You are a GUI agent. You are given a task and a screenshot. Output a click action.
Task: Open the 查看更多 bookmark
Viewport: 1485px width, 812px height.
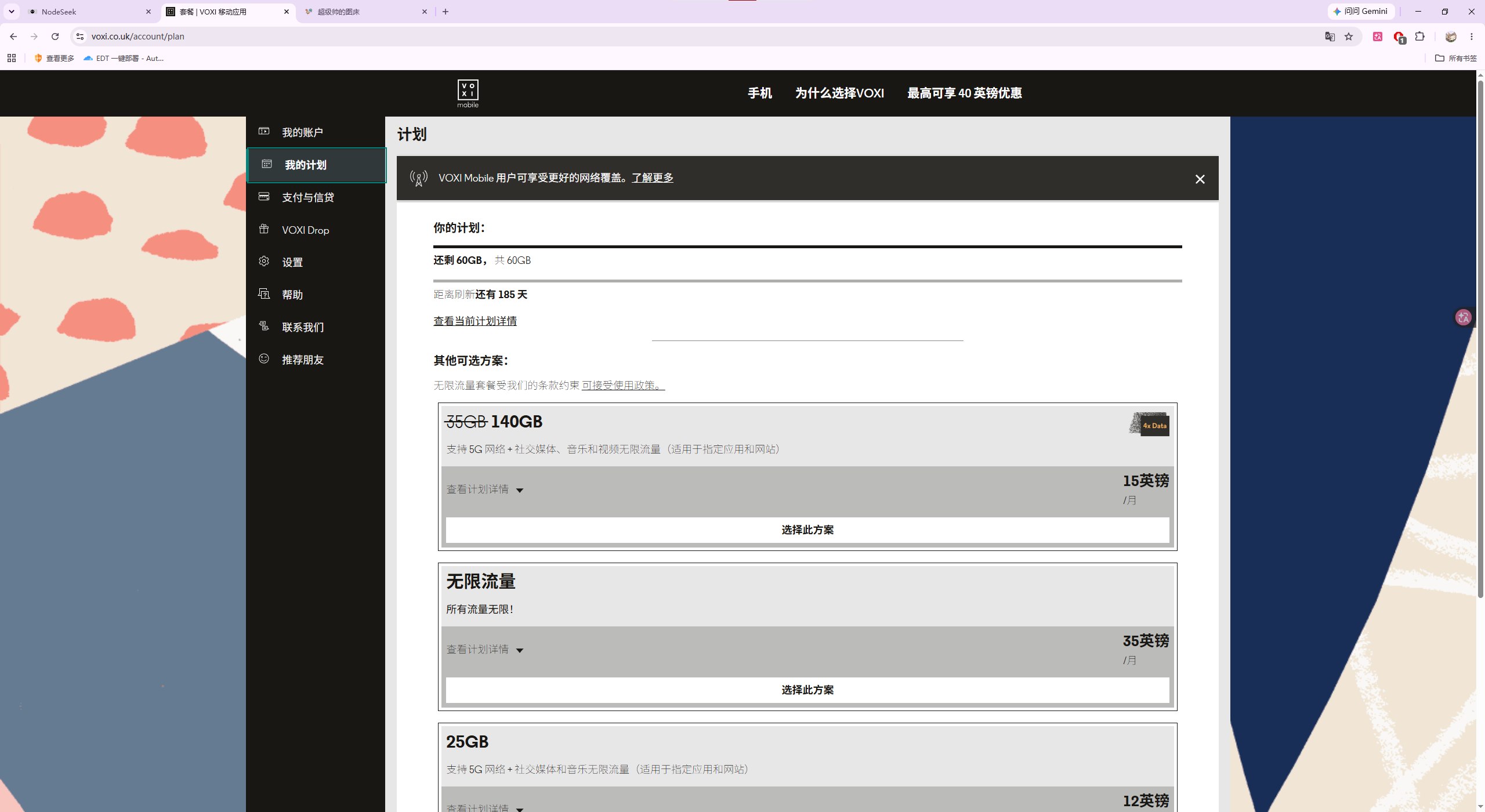click(x=55, y=58)
